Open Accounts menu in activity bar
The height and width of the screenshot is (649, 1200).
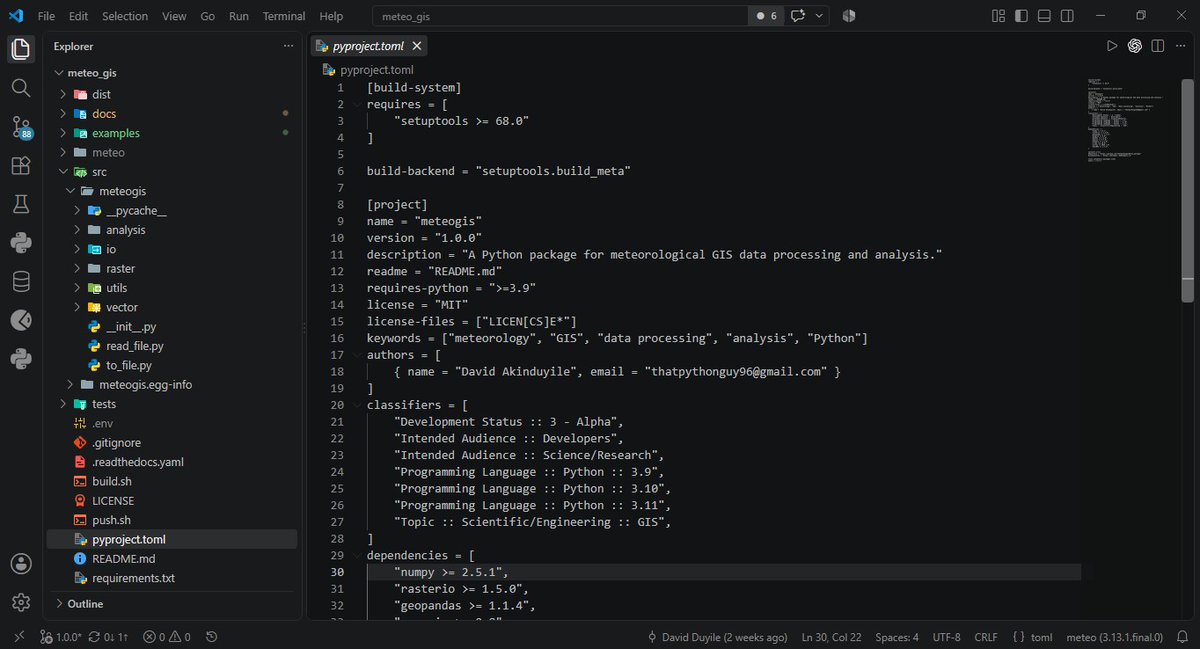coord(21,564)
